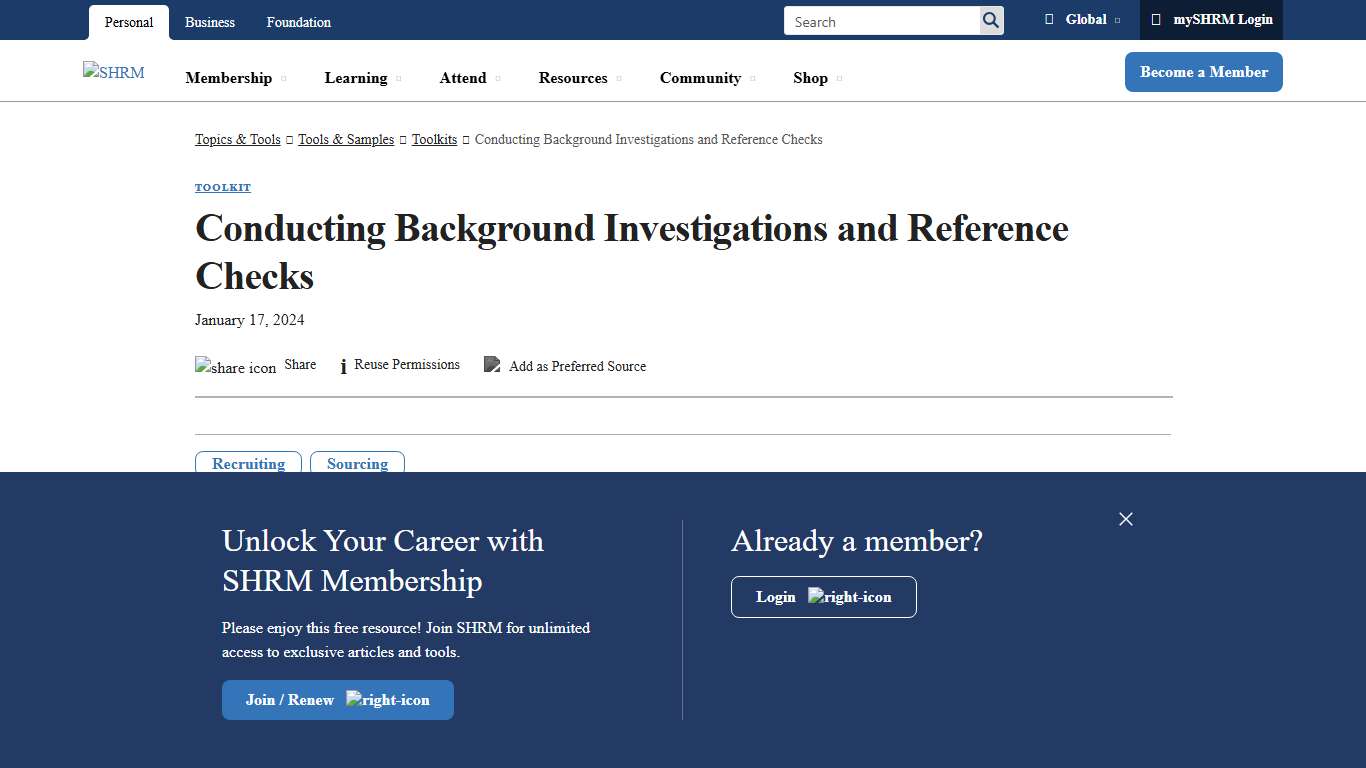
Task: Click inside the Search input field
Action: point(880,20)
